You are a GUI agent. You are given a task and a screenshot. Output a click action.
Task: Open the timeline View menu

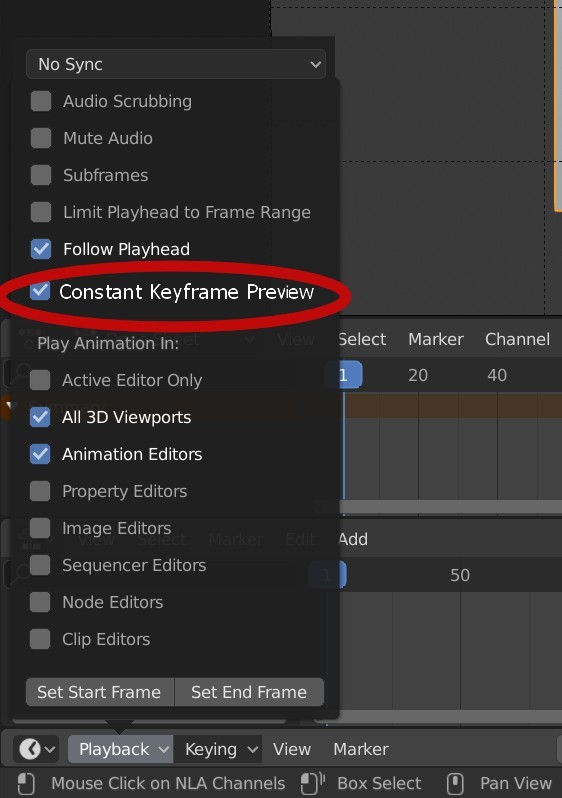[x=292, y=749]
